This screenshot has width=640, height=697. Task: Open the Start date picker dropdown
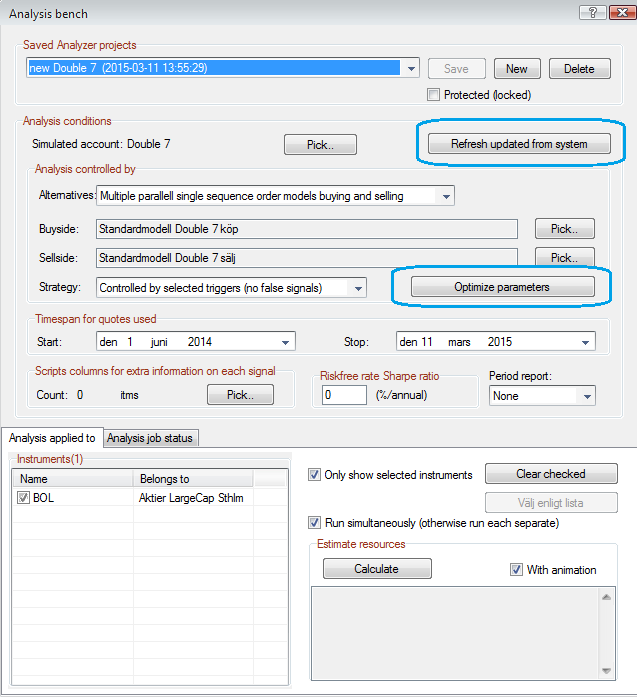[x=285, y=342]
